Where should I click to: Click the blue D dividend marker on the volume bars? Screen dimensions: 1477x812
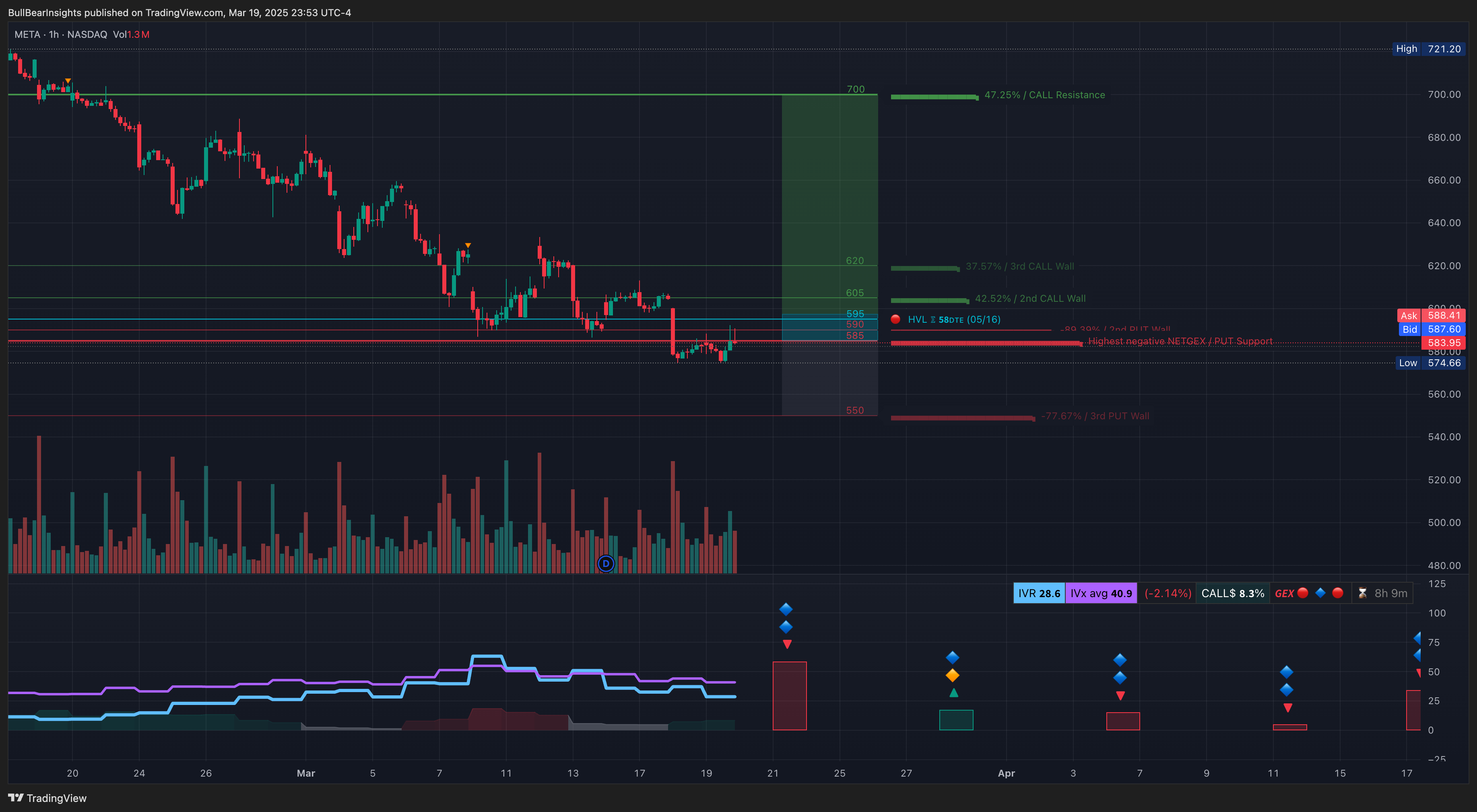[605, 564]
